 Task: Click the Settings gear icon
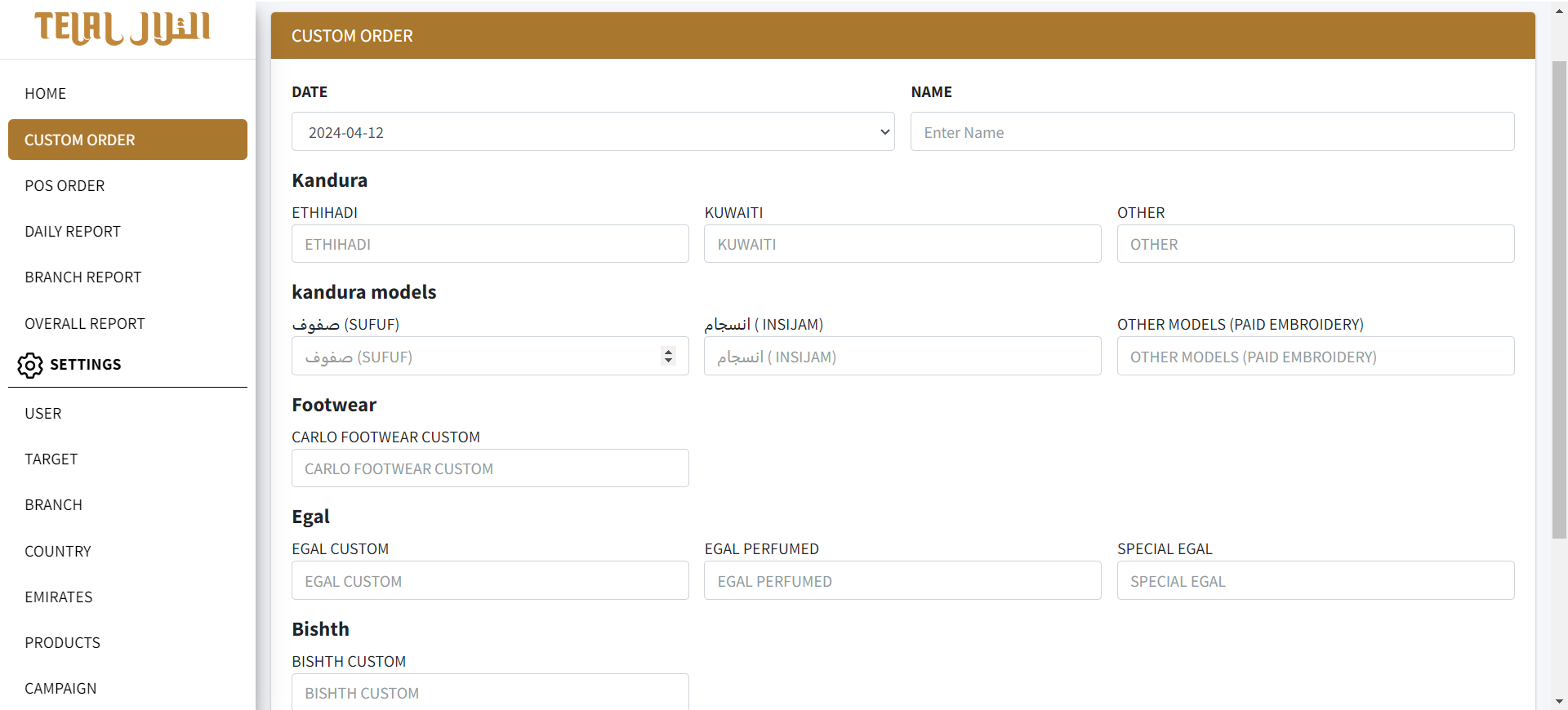point(30,365)
